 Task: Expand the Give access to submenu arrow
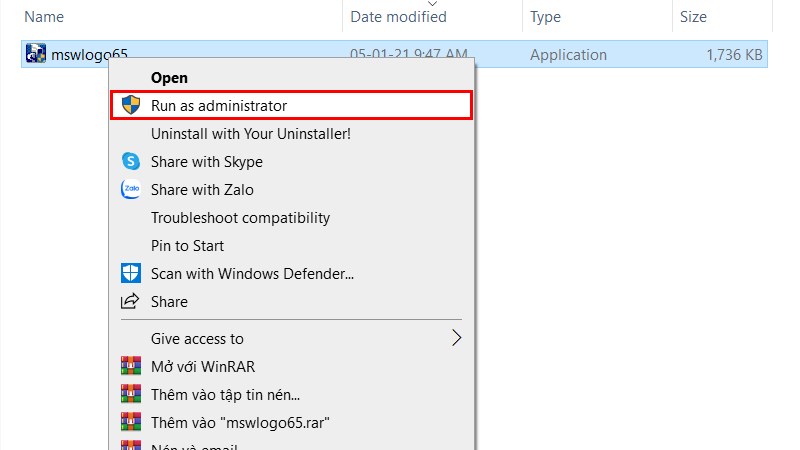point(457,338)
